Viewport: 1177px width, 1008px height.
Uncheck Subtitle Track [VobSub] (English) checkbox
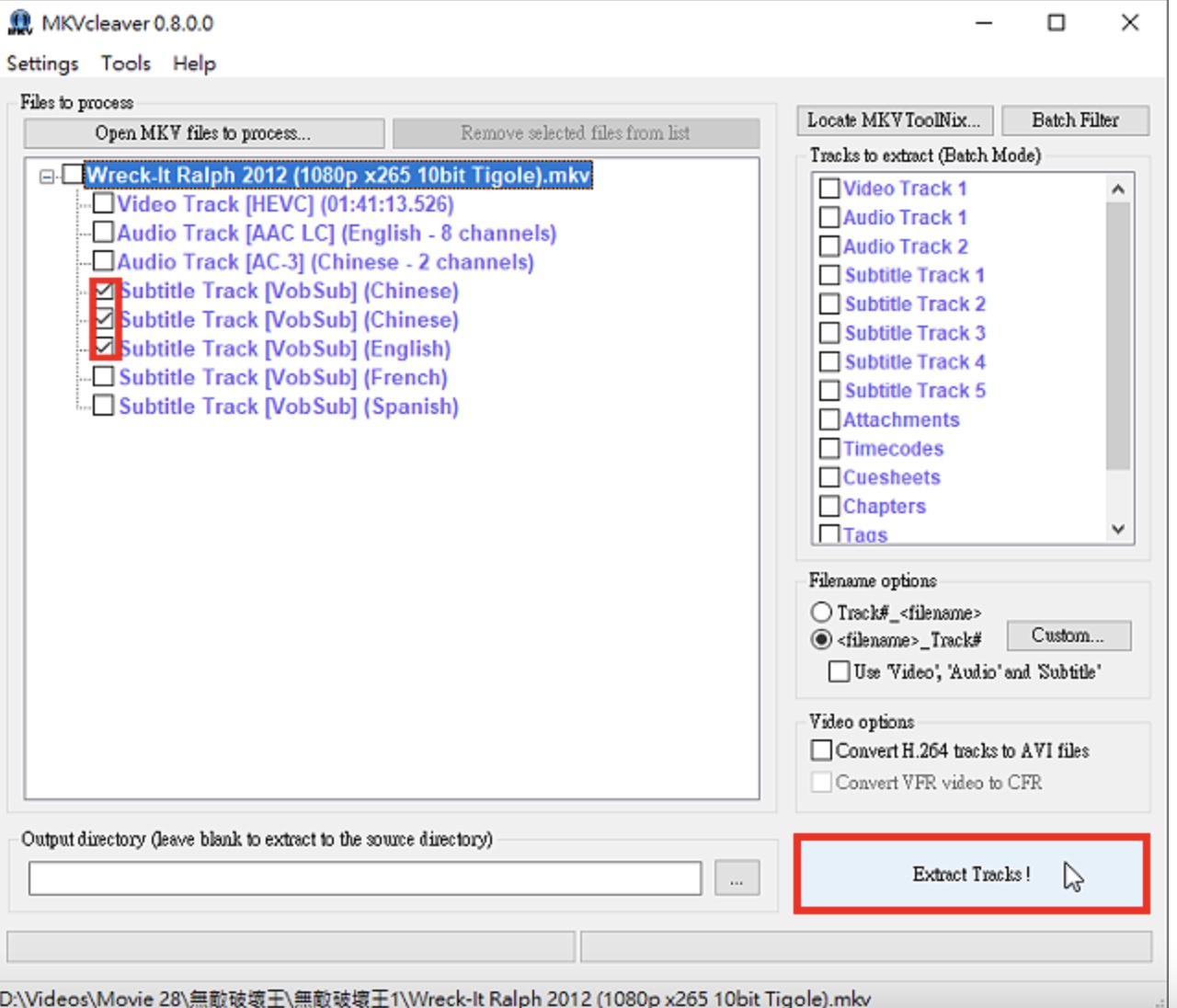(104, 348)
